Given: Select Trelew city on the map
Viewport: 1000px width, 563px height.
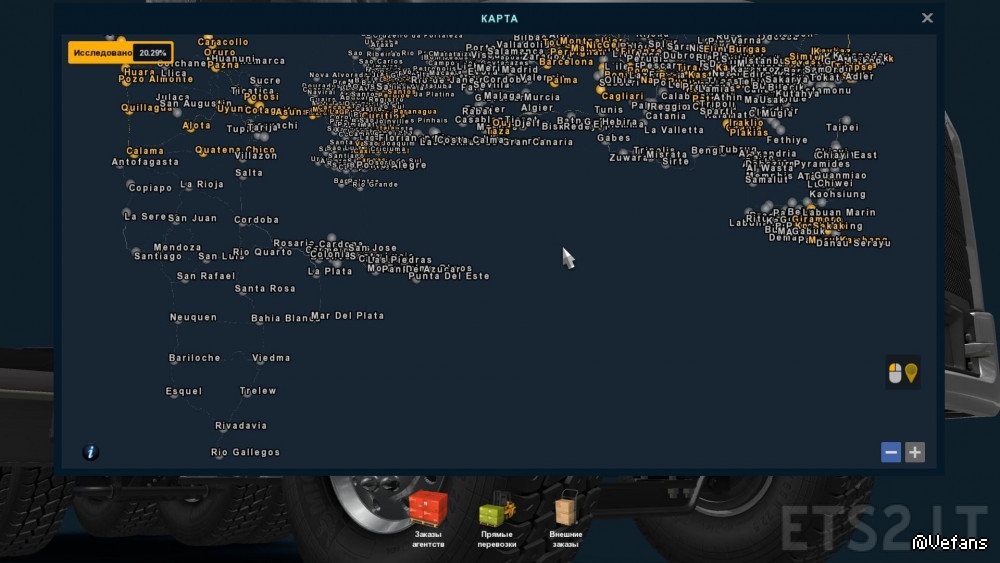Looking at the screenshot, I should click(x=258, y=390).
